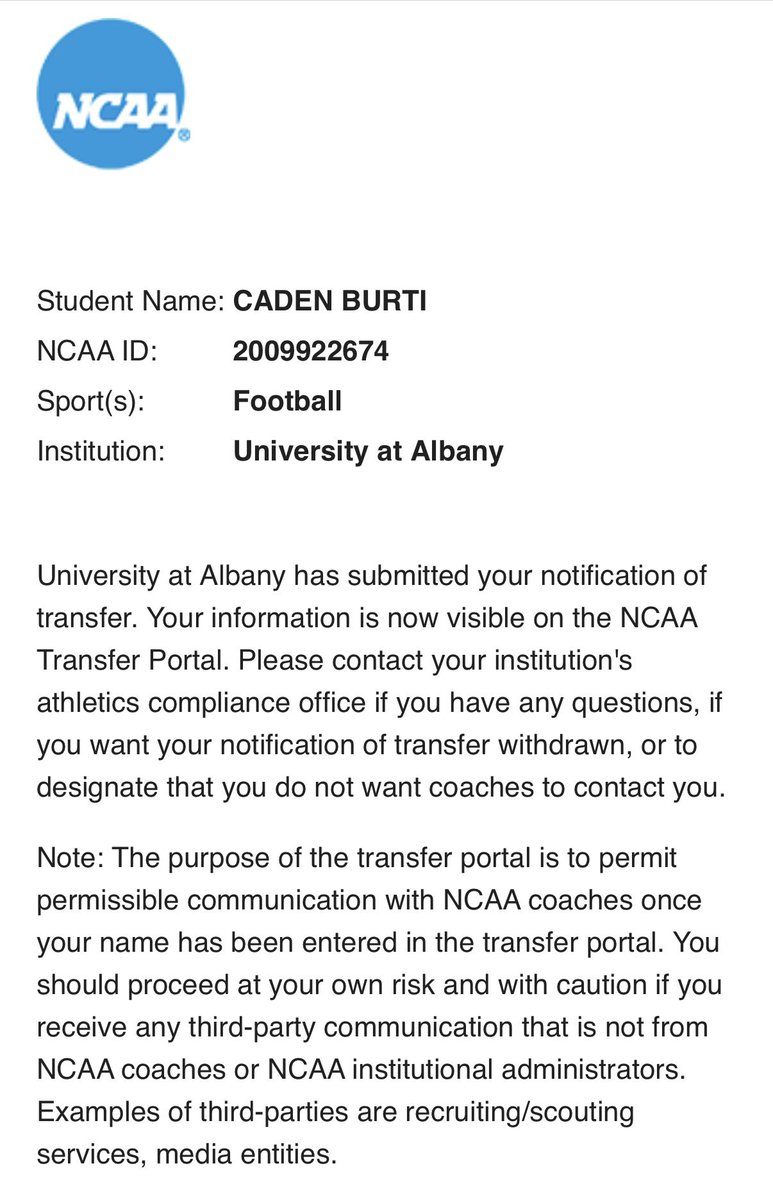Screen dimensions: 773x1200
Task: Click the NCAA blue circle logo
Action: [x=111, y=93]
